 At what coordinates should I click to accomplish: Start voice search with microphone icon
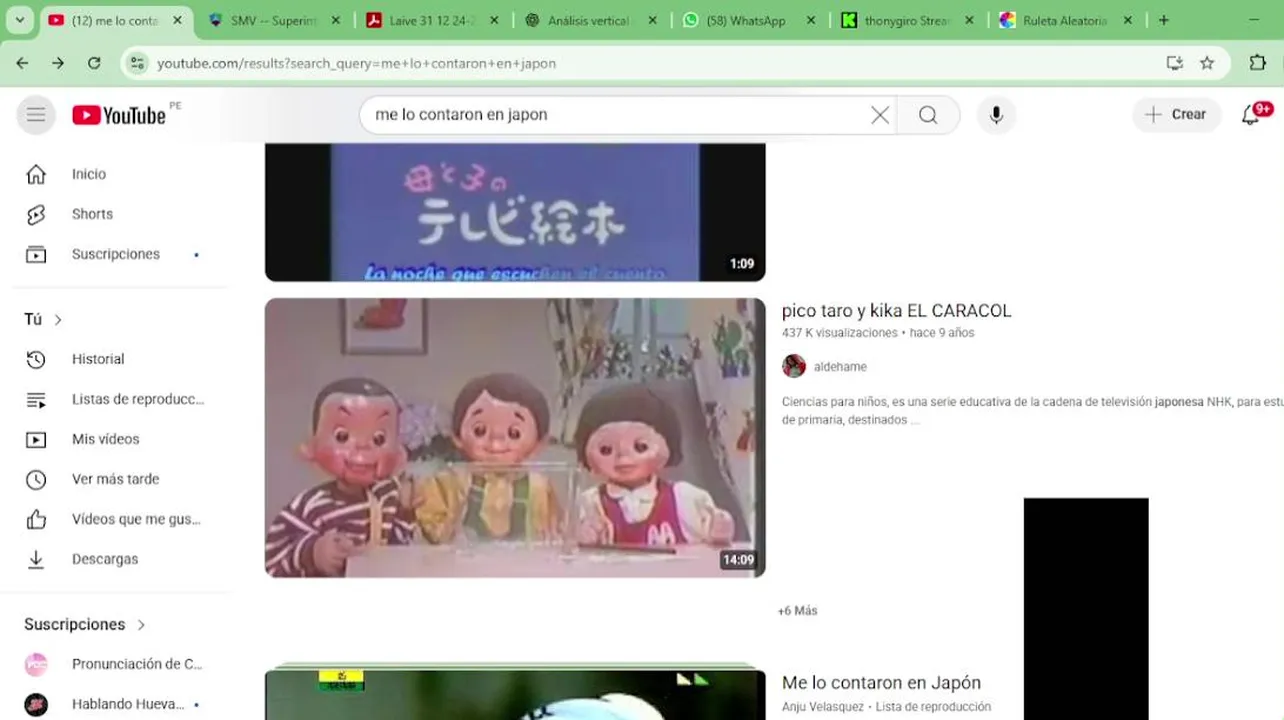pos(996,115)
